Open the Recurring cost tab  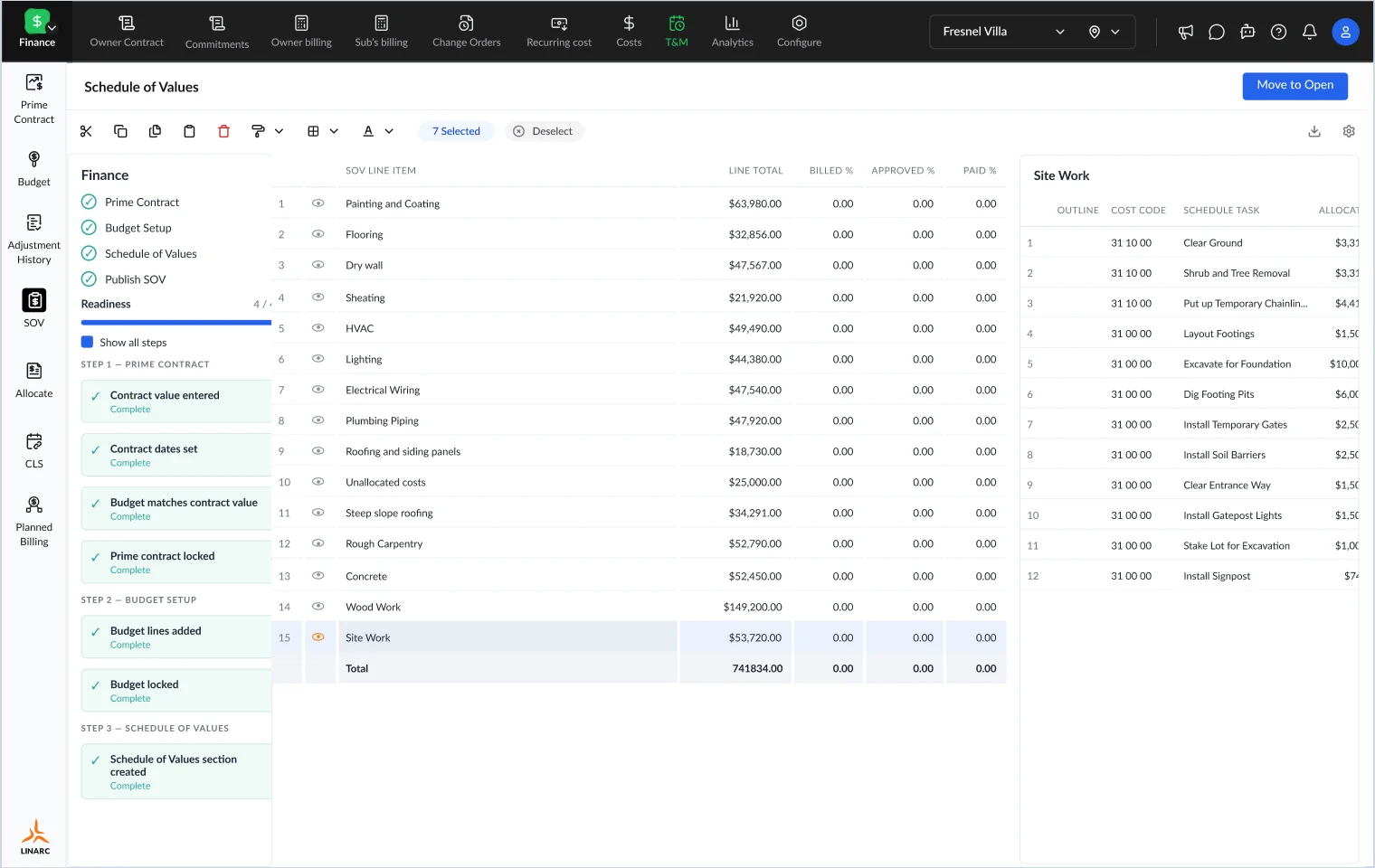click(x=559, y=32)
